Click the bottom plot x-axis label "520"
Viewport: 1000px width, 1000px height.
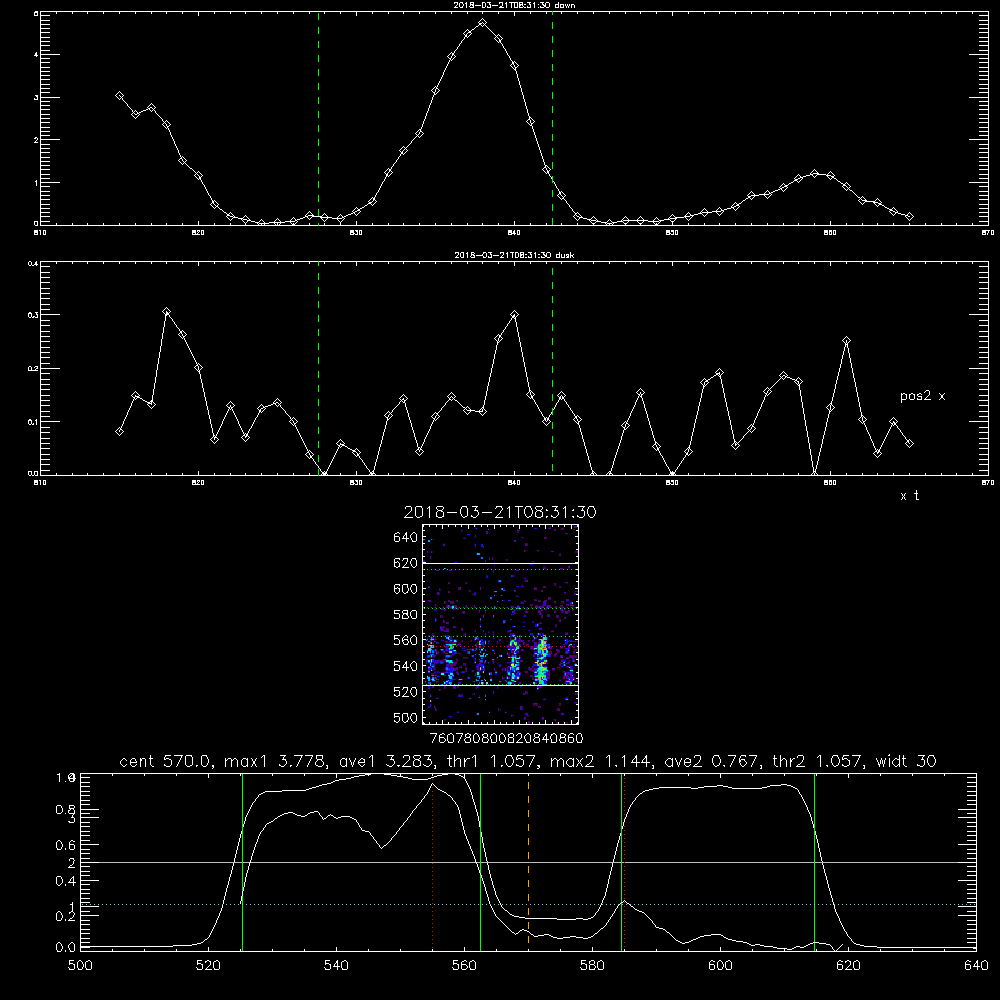pyautogui.click(x=208, y=965)
